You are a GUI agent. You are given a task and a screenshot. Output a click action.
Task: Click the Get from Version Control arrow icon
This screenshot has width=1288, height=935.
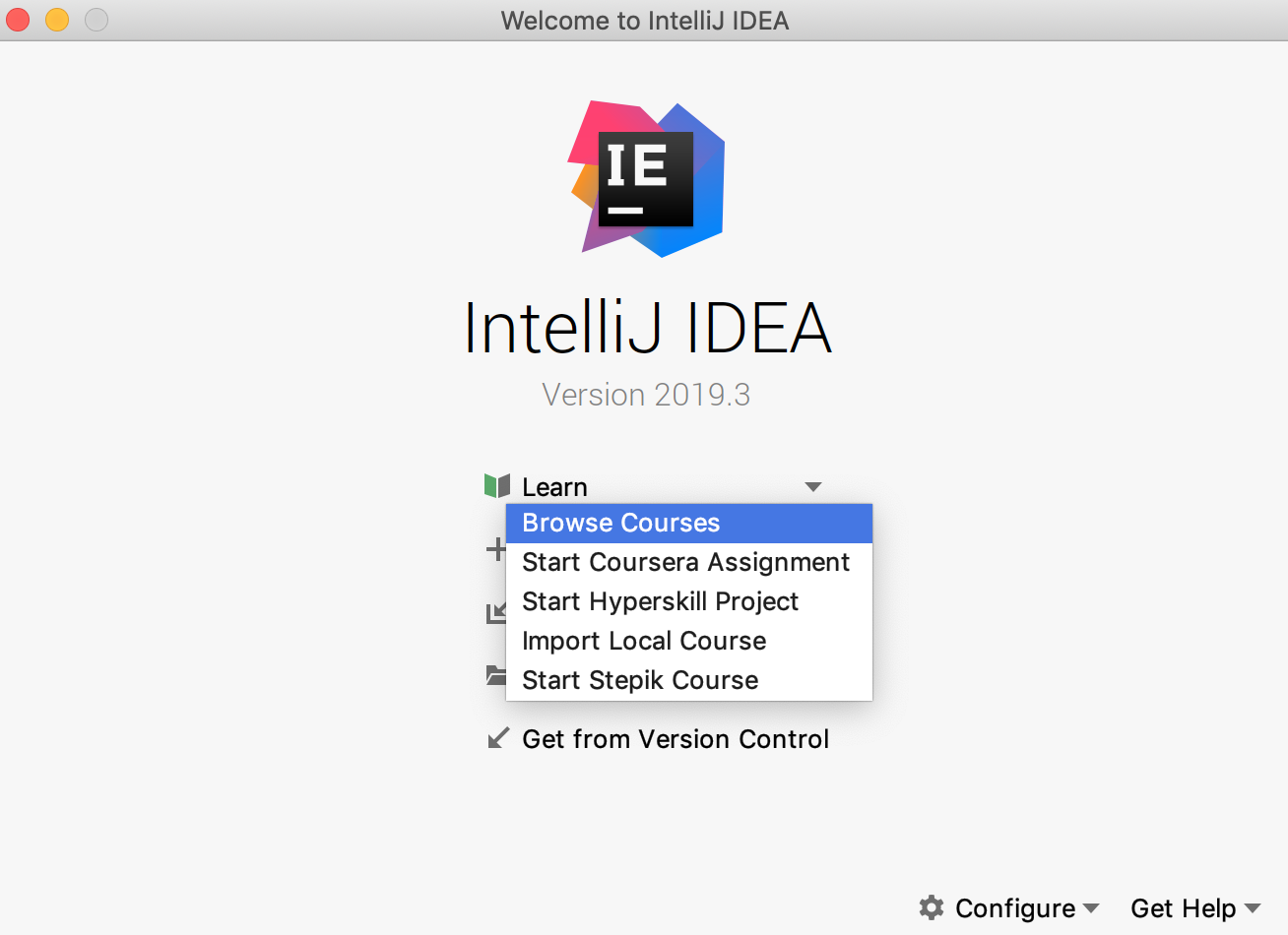coord(498,738)
